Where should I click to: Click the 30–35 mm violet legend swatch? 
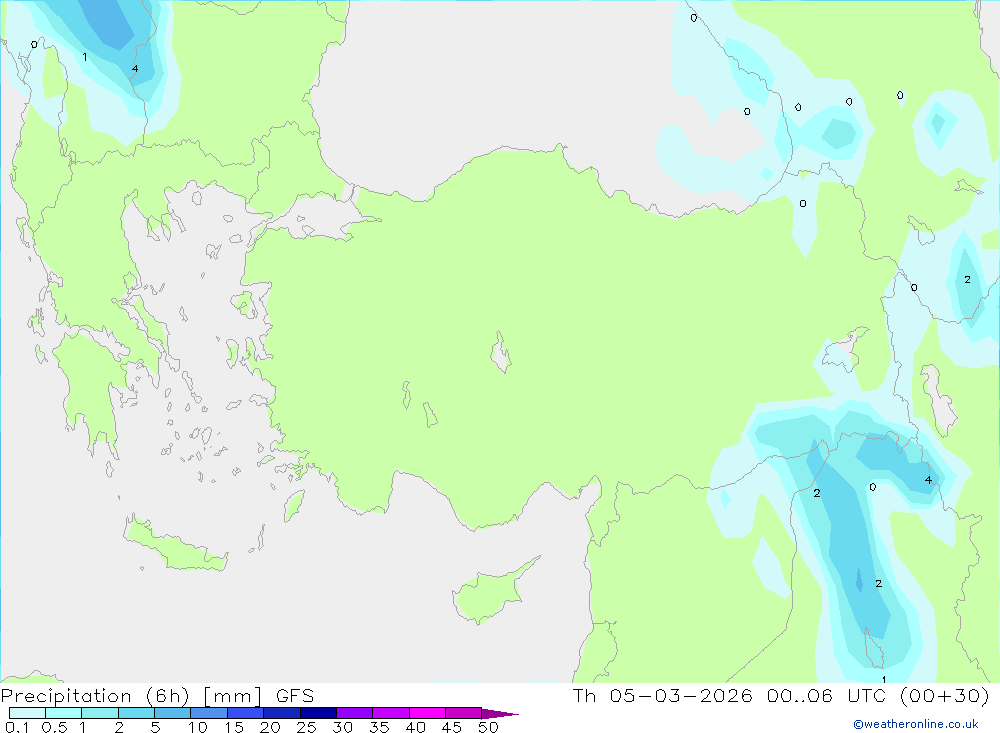tap(355, 713)
